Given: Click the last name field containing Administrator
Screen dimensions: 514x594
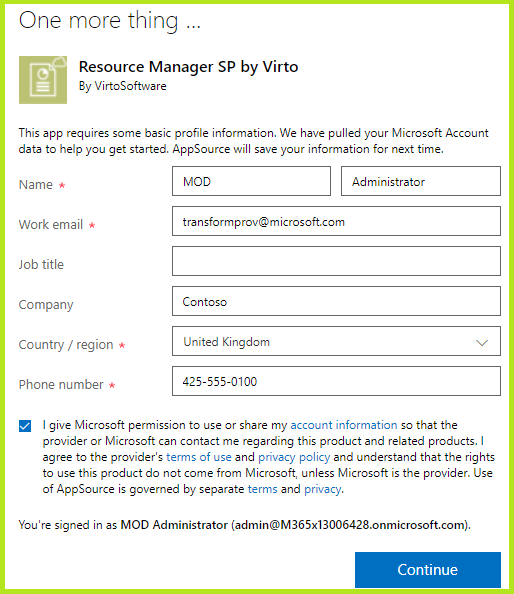Looking at the screenshot, I should (x=420, y=181).
